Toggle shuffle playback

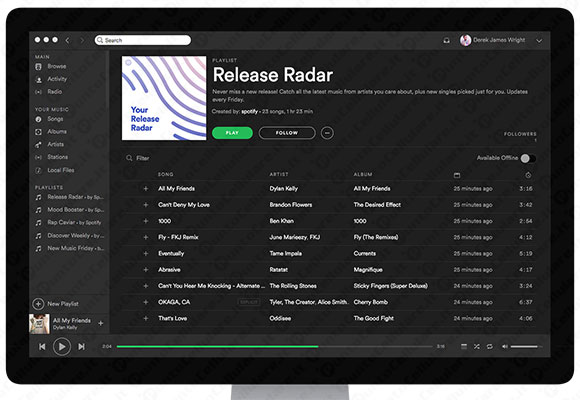click(477, 346)
